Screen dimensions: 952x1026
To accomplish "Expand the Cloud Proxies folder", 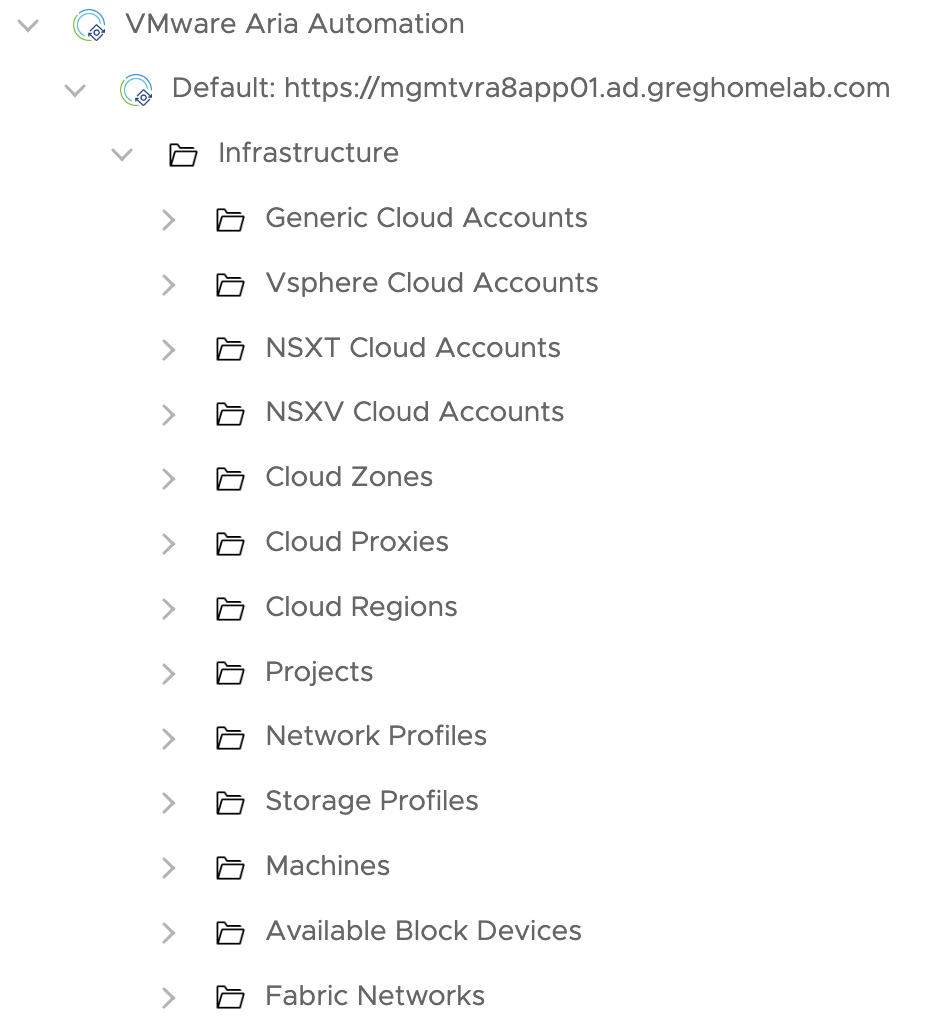I will click(169, 544).
